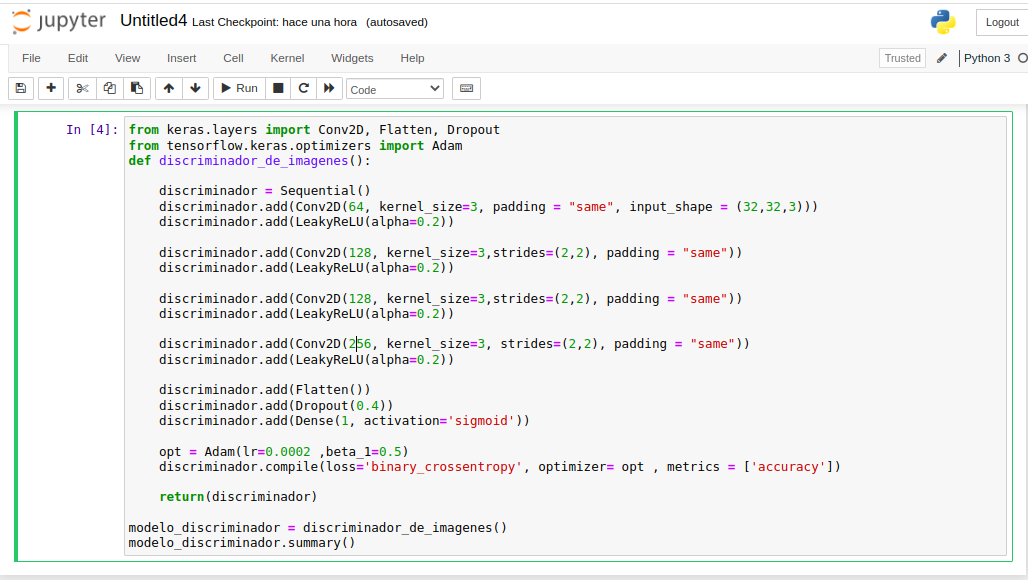1028x580 pixels.
Task: Open the Widgets menu
Action: 352,58
